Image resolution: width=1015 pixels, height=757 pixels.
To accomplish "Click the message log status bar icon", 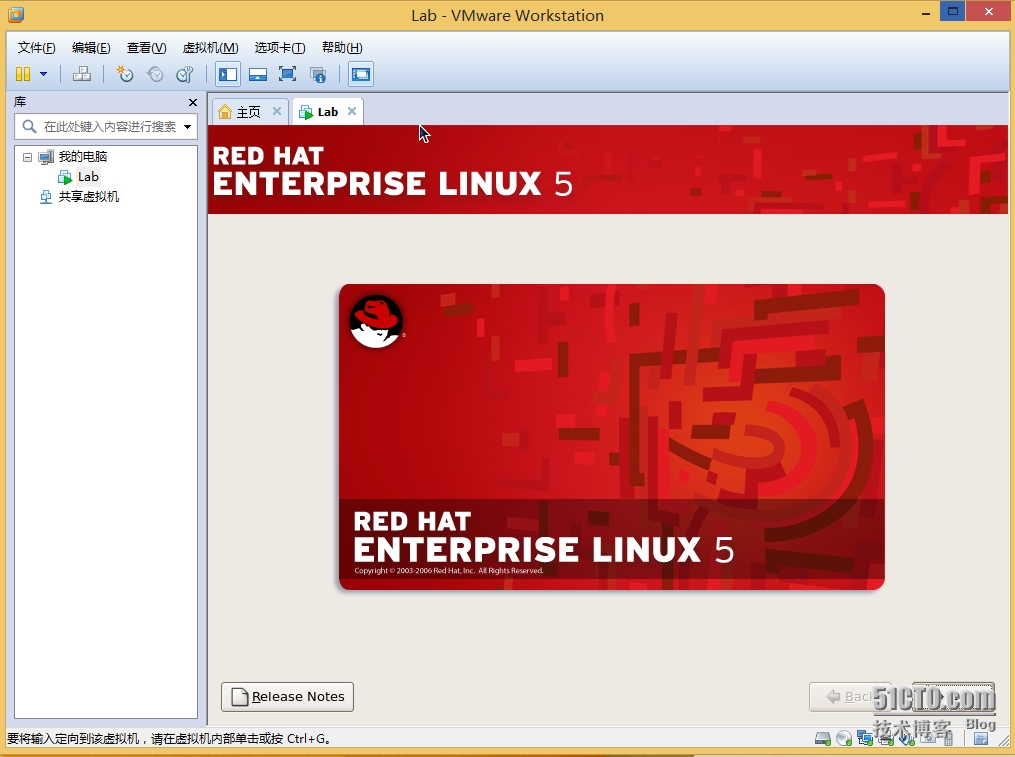I will pos(981,739).
